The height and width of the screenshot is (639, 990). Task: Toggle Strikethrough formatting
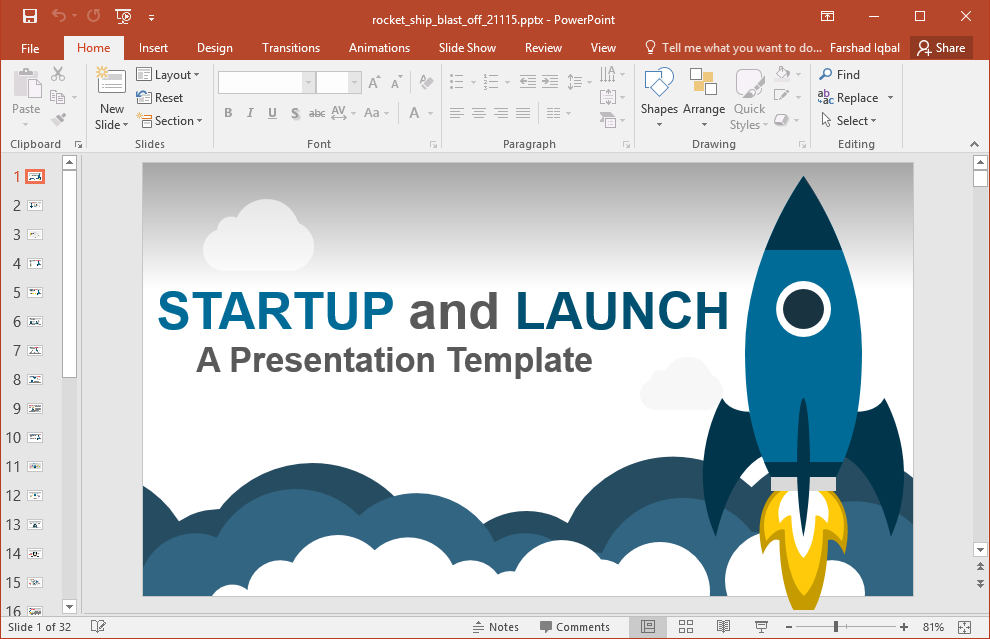coord(317,113)
